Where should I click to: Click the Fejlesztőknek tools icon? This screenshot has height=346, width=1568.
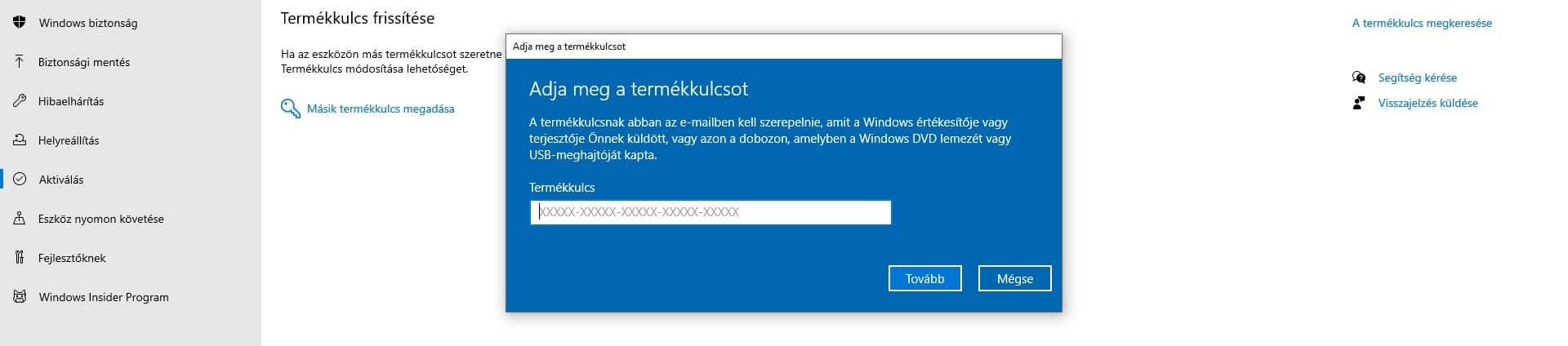20,258
